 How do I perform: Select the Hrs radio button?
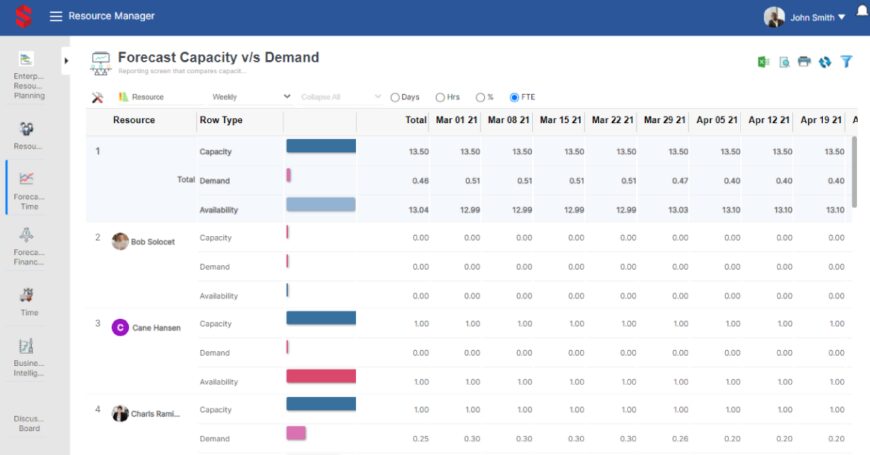(x=441, y=97)
